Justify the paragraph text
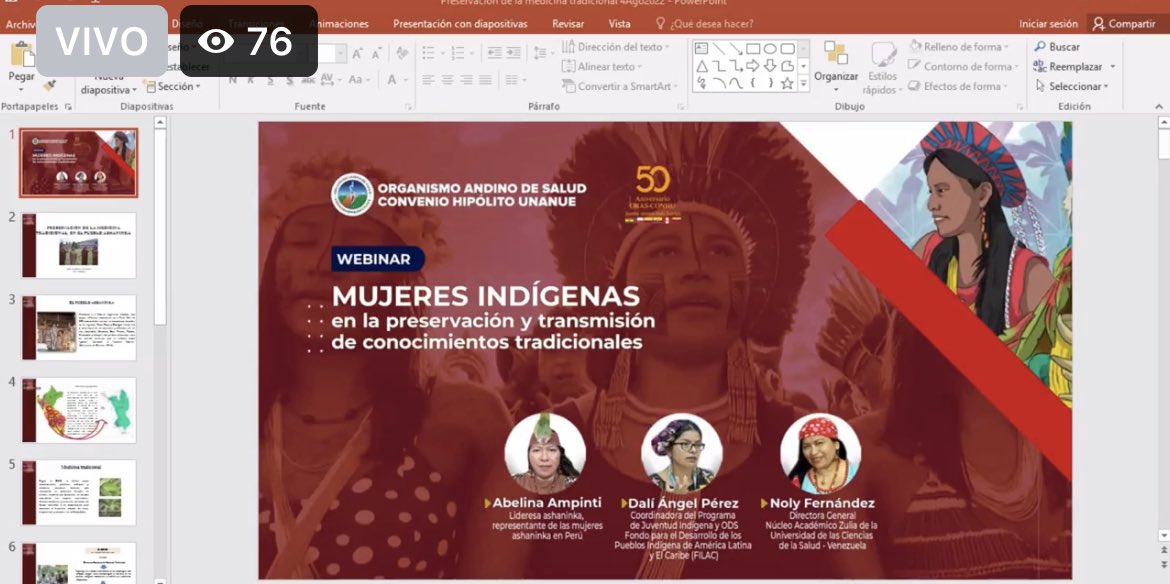This screenshot has height=584, width=1170. tap(486, 79)
